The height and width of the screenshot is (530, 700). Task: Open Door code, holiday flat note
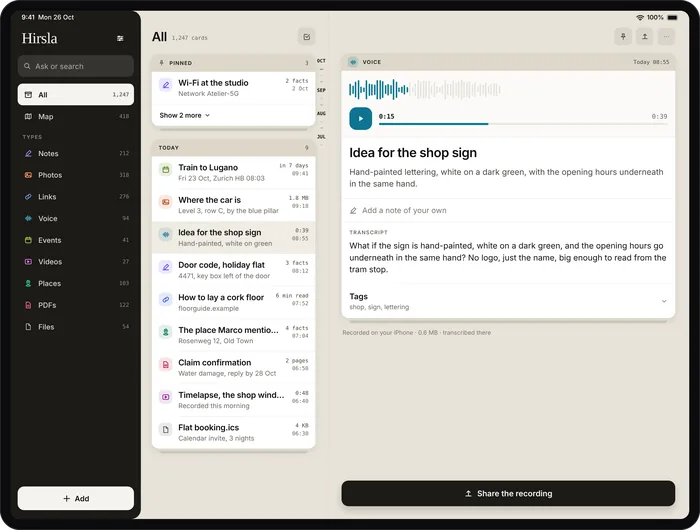click(x=233, y=270)
